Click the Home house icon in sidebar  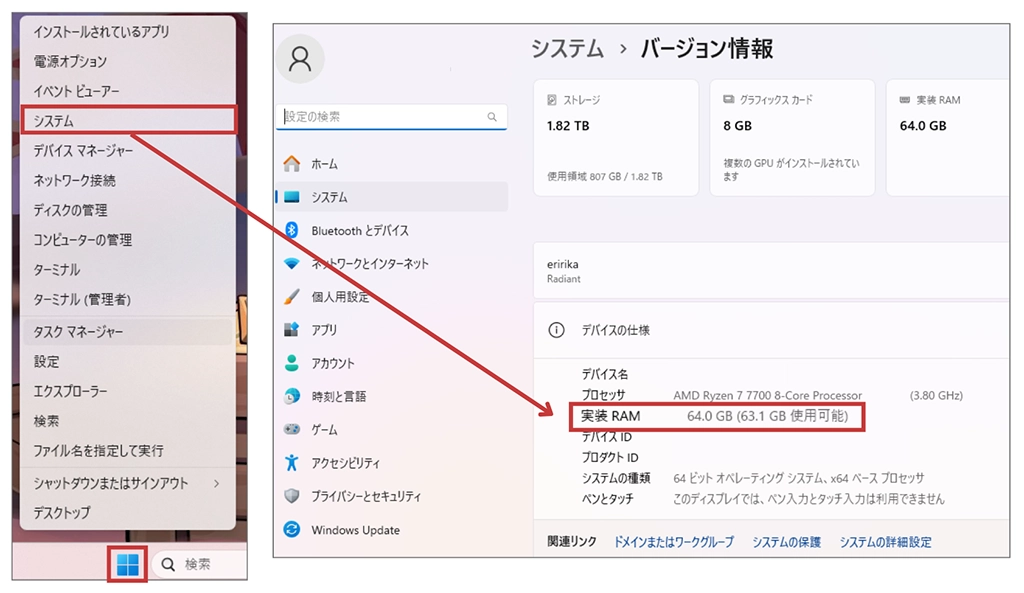coord(292,163)
